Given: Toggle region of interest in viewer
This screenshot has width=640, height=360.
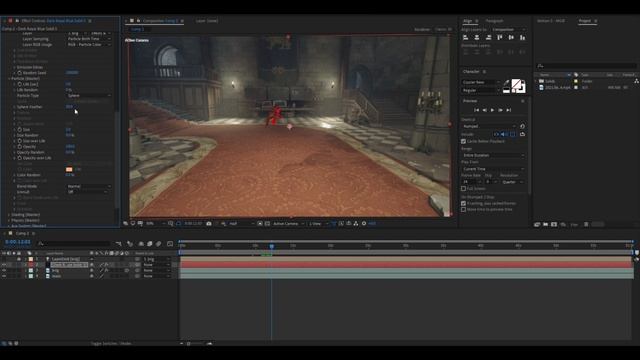Looking at the screenshot, I should pos(260,224).
